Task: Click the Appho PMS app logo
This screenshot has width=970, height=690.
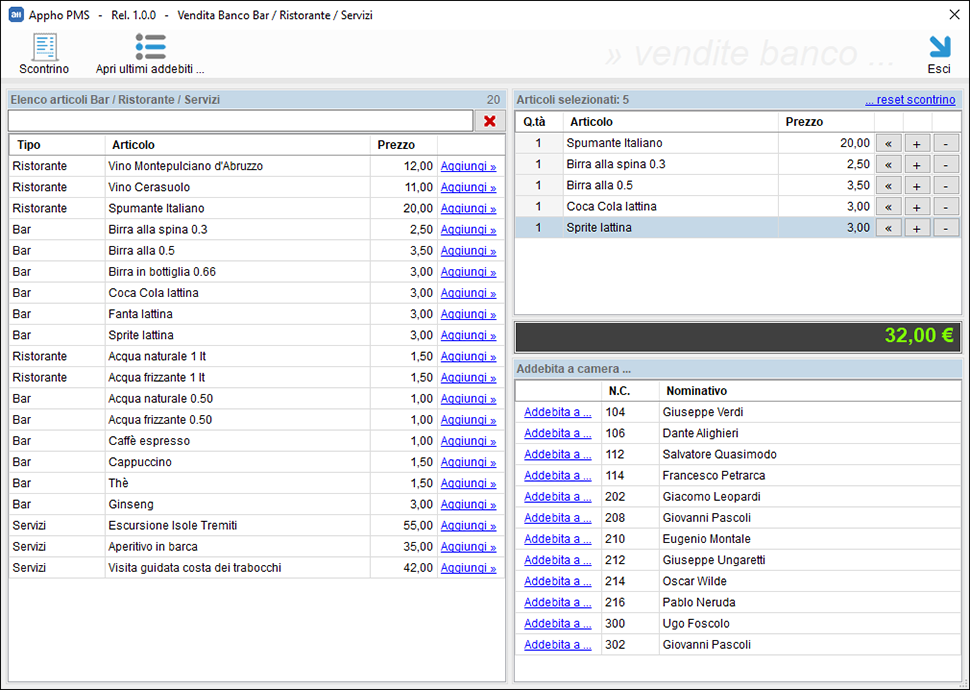Action: click(x=16, y=15)
